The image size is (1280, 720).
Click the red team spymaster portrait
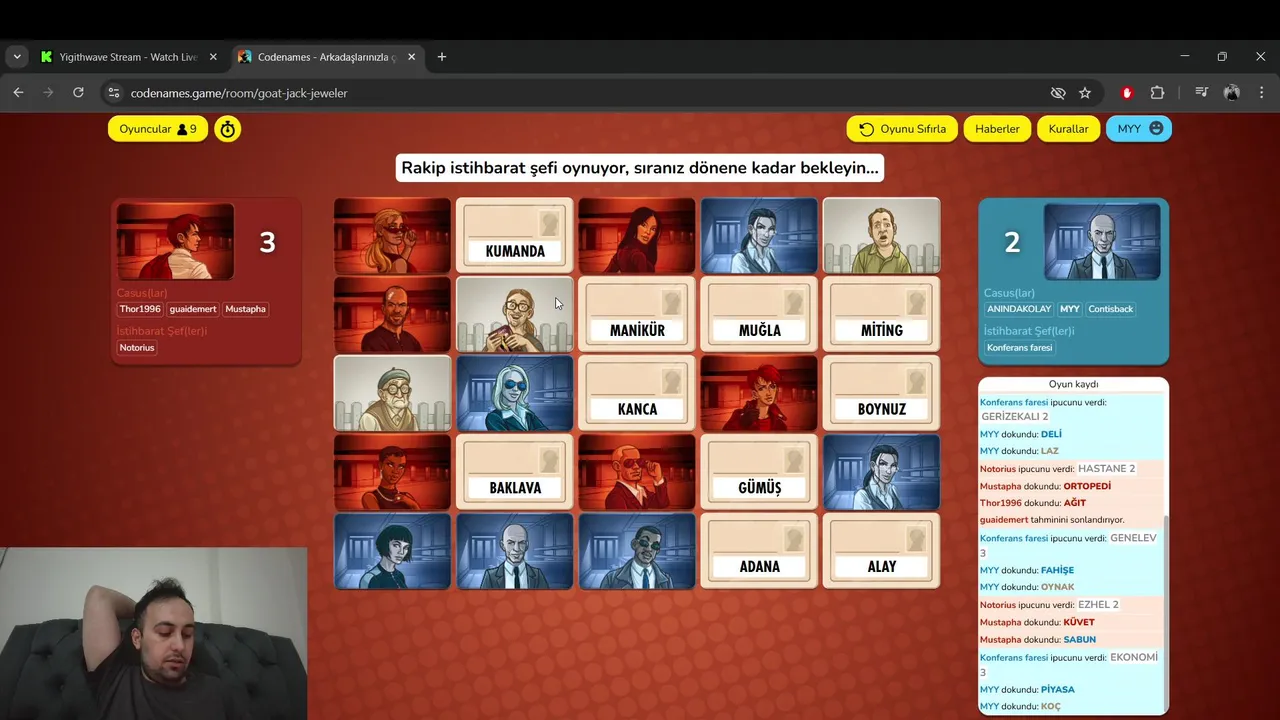click(x=175, y=242)
